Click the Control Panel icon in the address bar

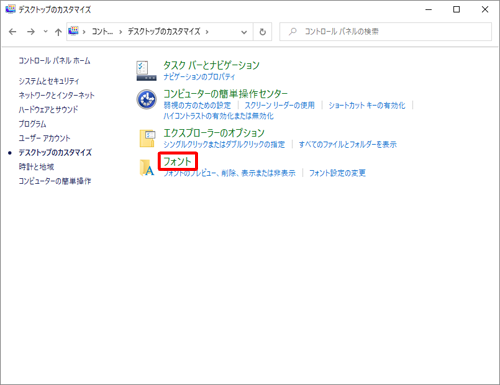pos(73,31)
